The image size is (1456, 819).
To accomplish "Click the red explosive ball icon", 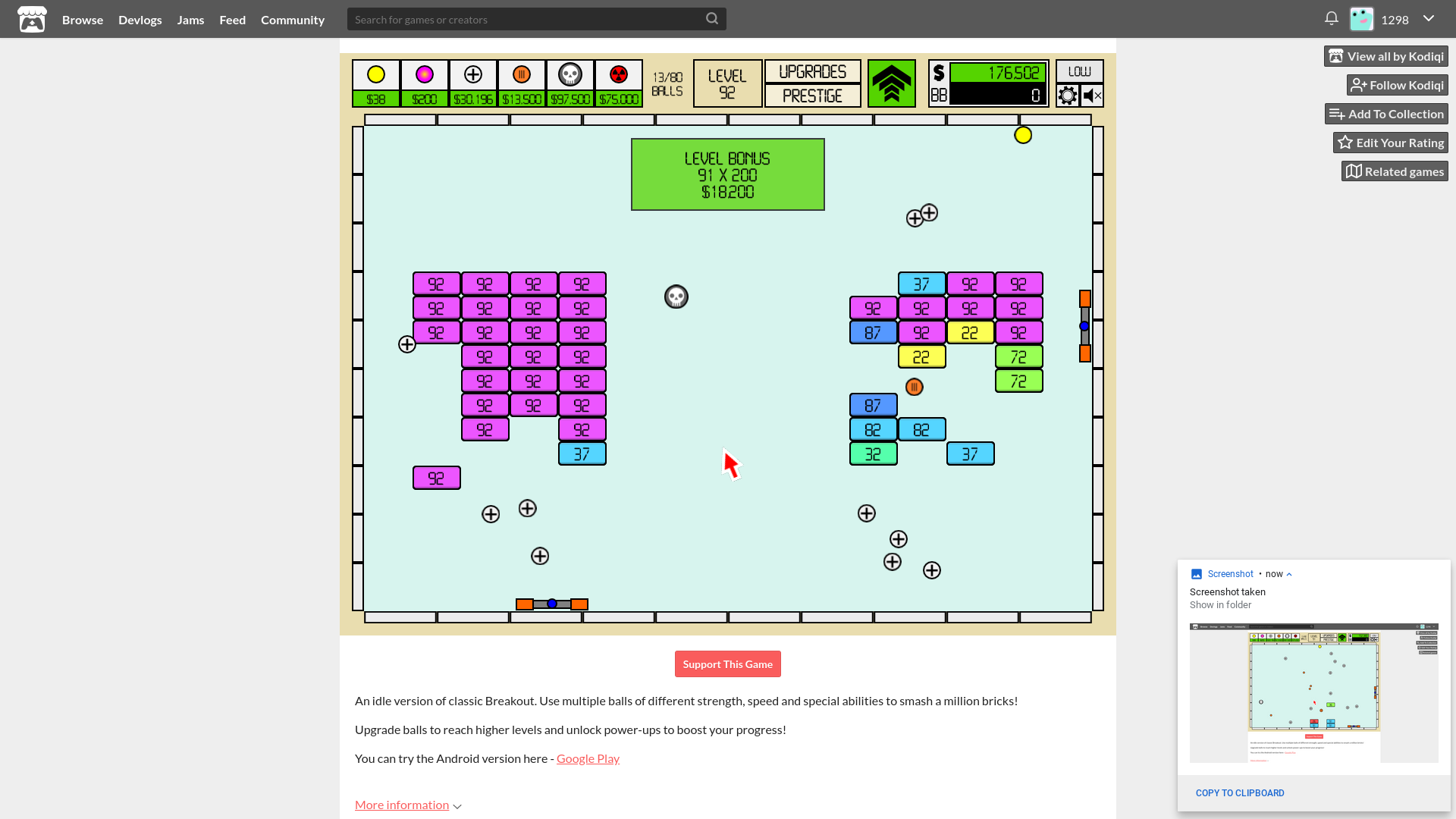I will 618,74.
